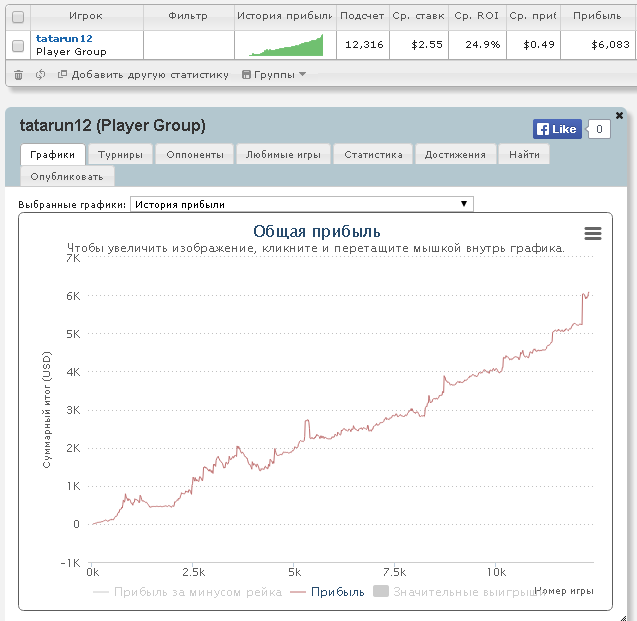Open the Выбранные графики dropdown

point(301,204)
